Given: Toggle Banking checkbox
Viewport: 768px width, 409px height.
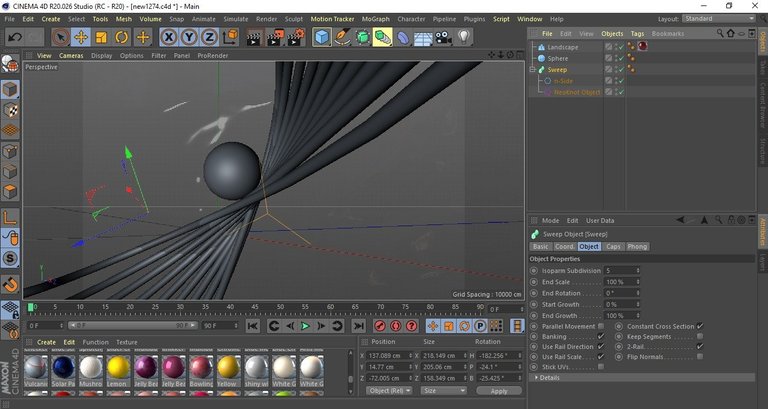Looking at the screenshot, I should 601,337.
